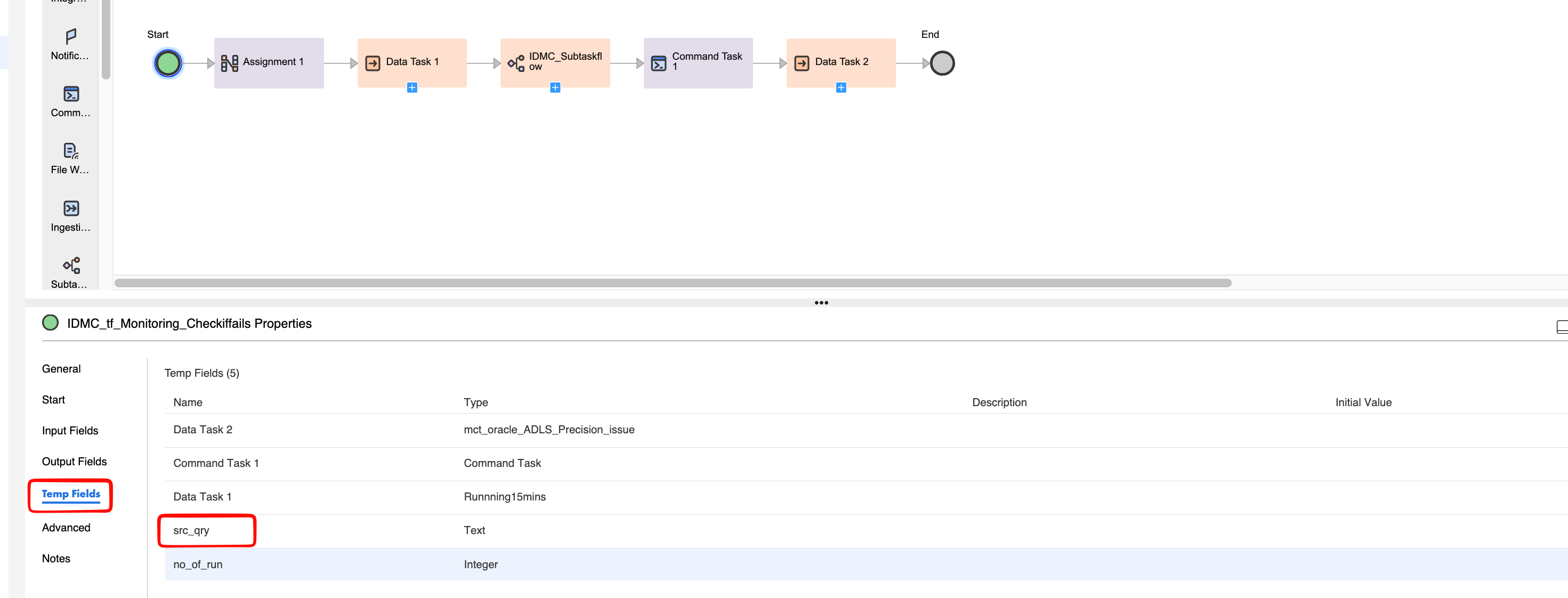This screenshot has width=1568, height=598.
Task: Click the mct_oracle_ADLS_Precision_issue type cell
Action: tap(548, 430)
